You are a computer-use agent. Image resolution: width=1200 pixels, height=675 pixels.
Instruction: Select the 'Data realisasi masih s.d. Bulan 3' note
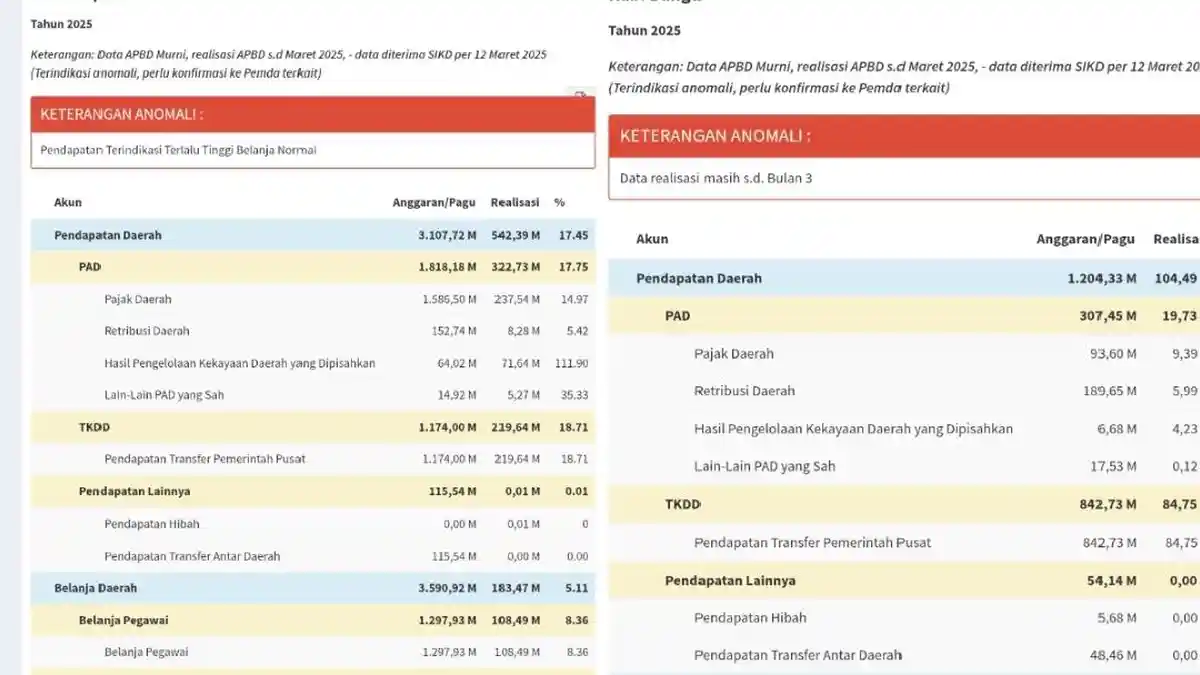[716, 178]
